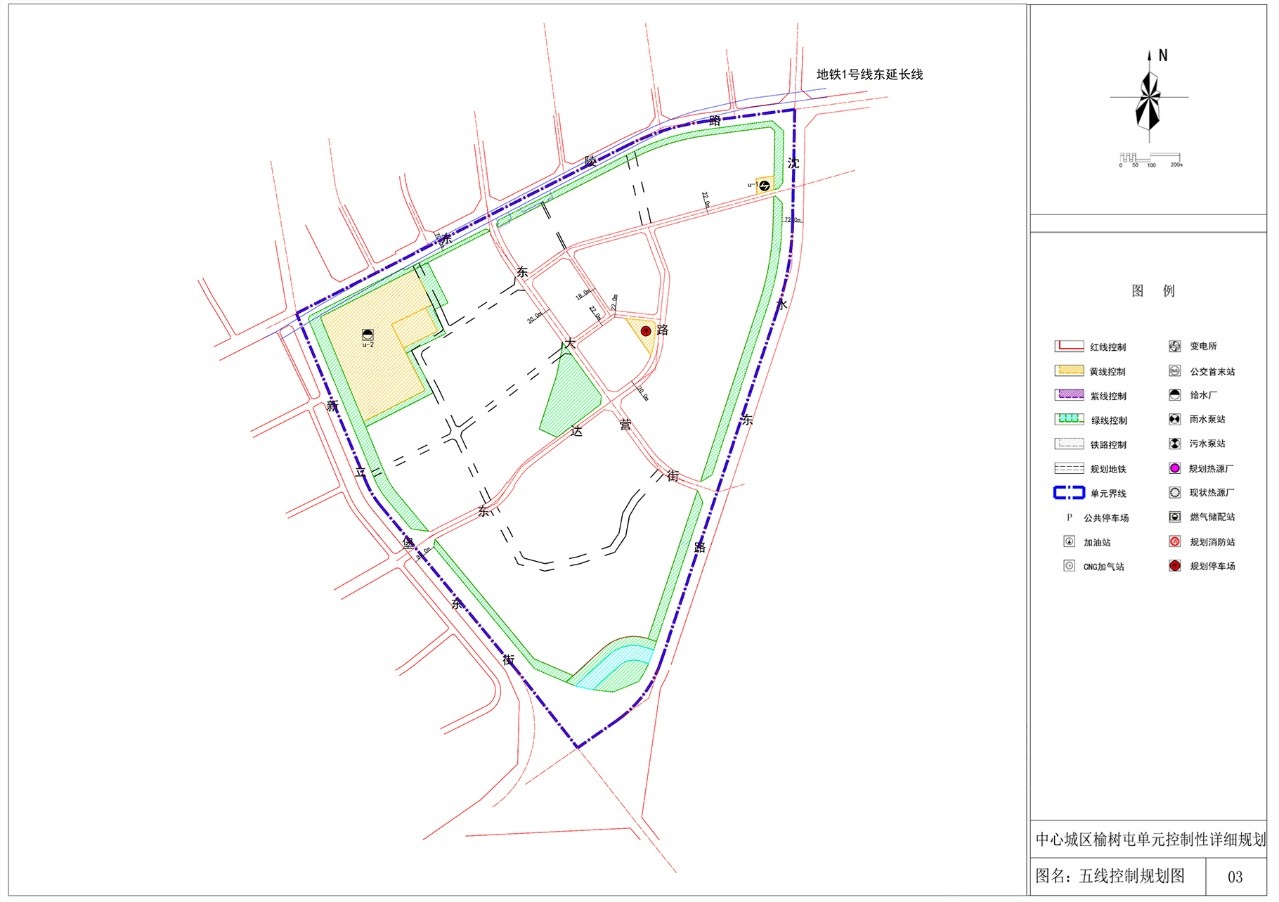Click the 公交首末站 legend symbol
This screenshot has width=1279, height=902.
1174,371
